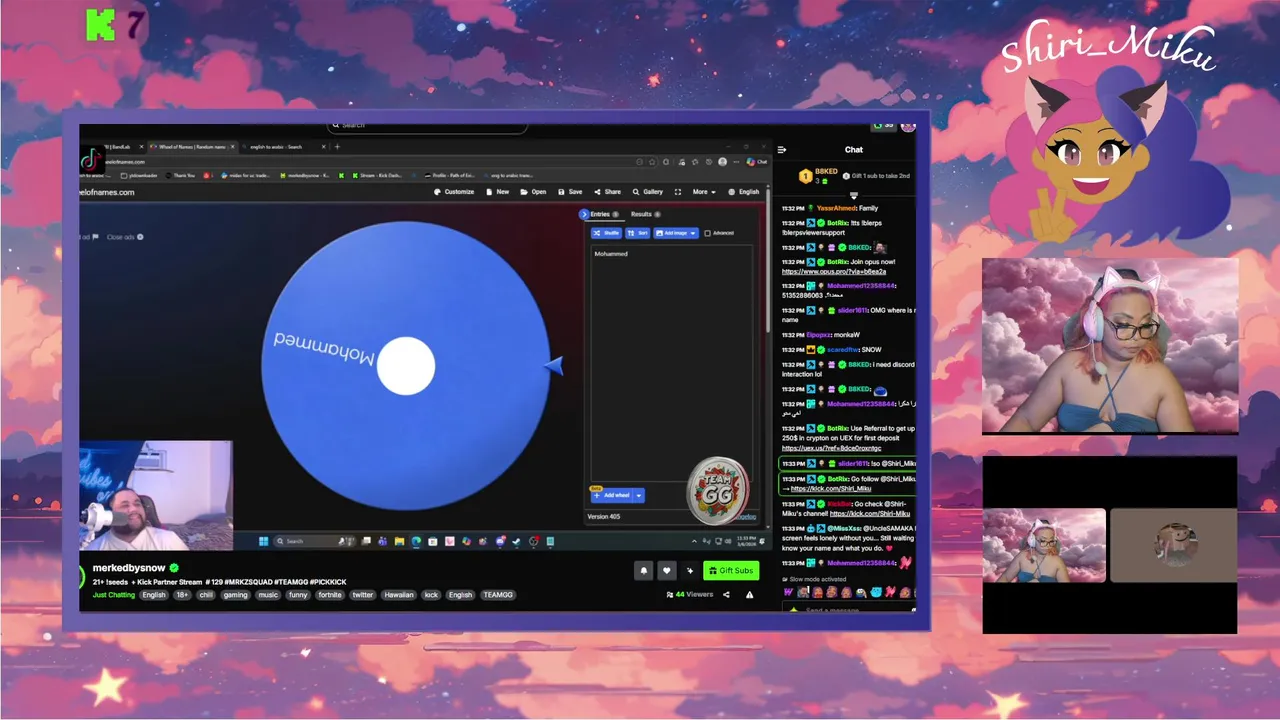Click the uex.us referral link in chat
Image resolution: width=1280 pixels, height=720 pixels.
[x=832, y=448]
